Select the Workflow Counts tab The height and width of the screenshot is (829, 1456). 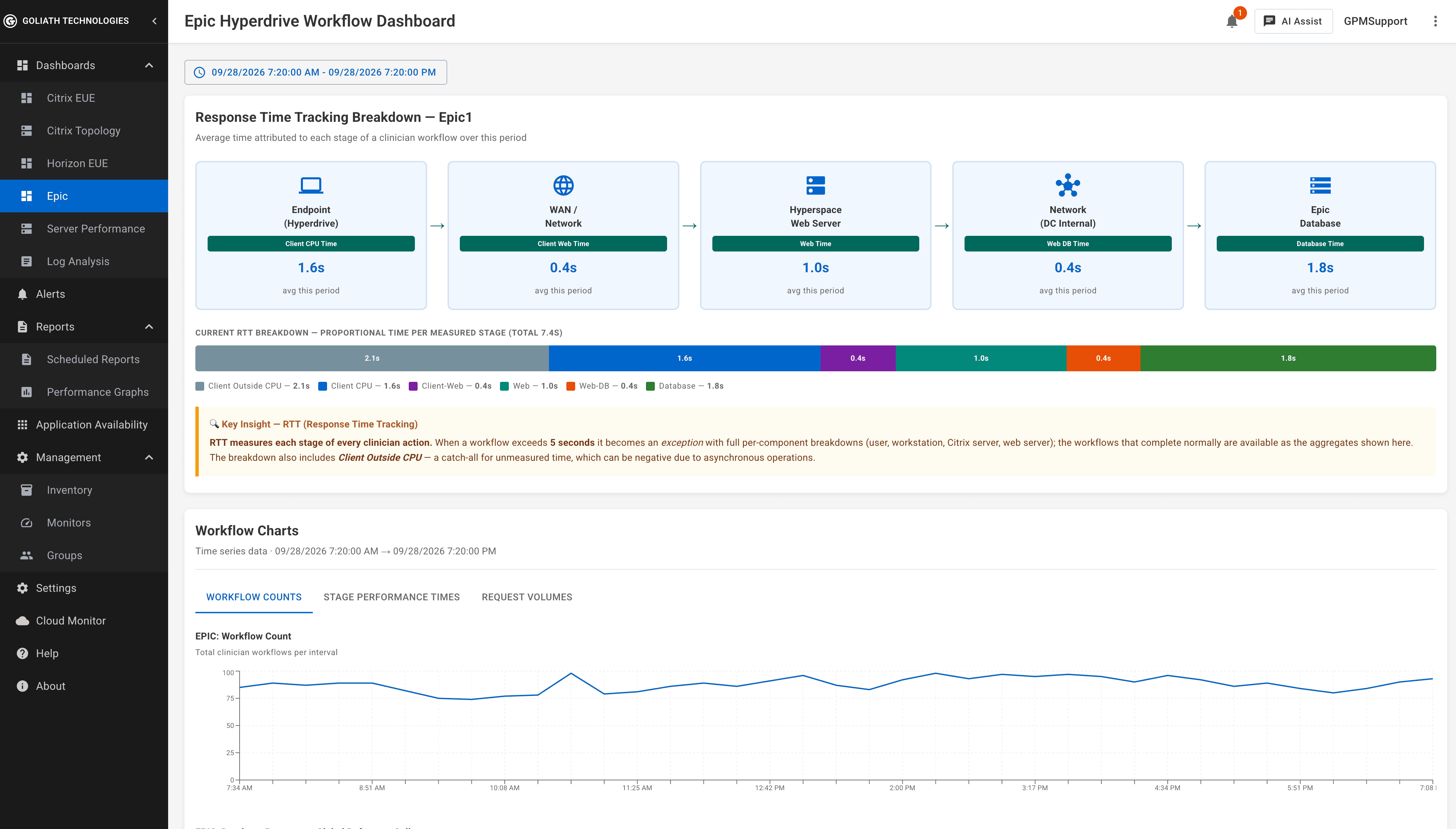254,597
